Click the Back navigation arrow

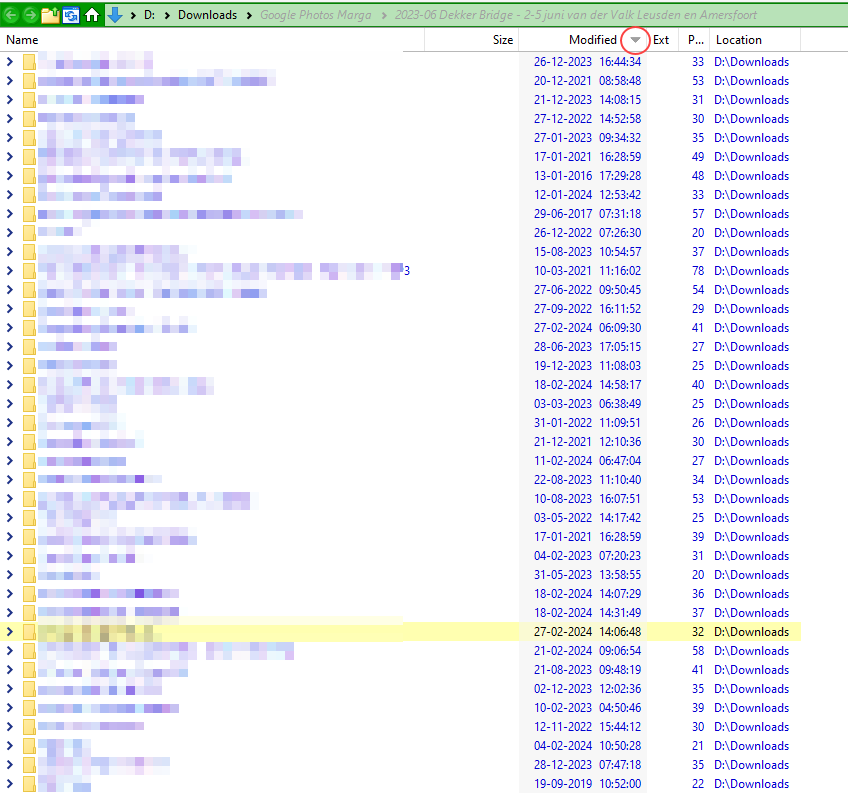[11, 15]
